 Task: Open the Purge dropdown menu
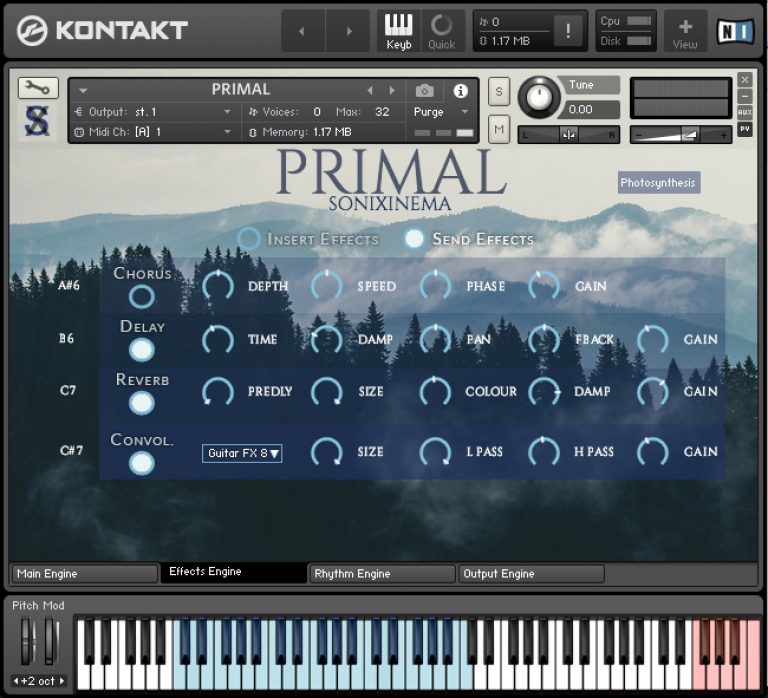pos(441,112)
